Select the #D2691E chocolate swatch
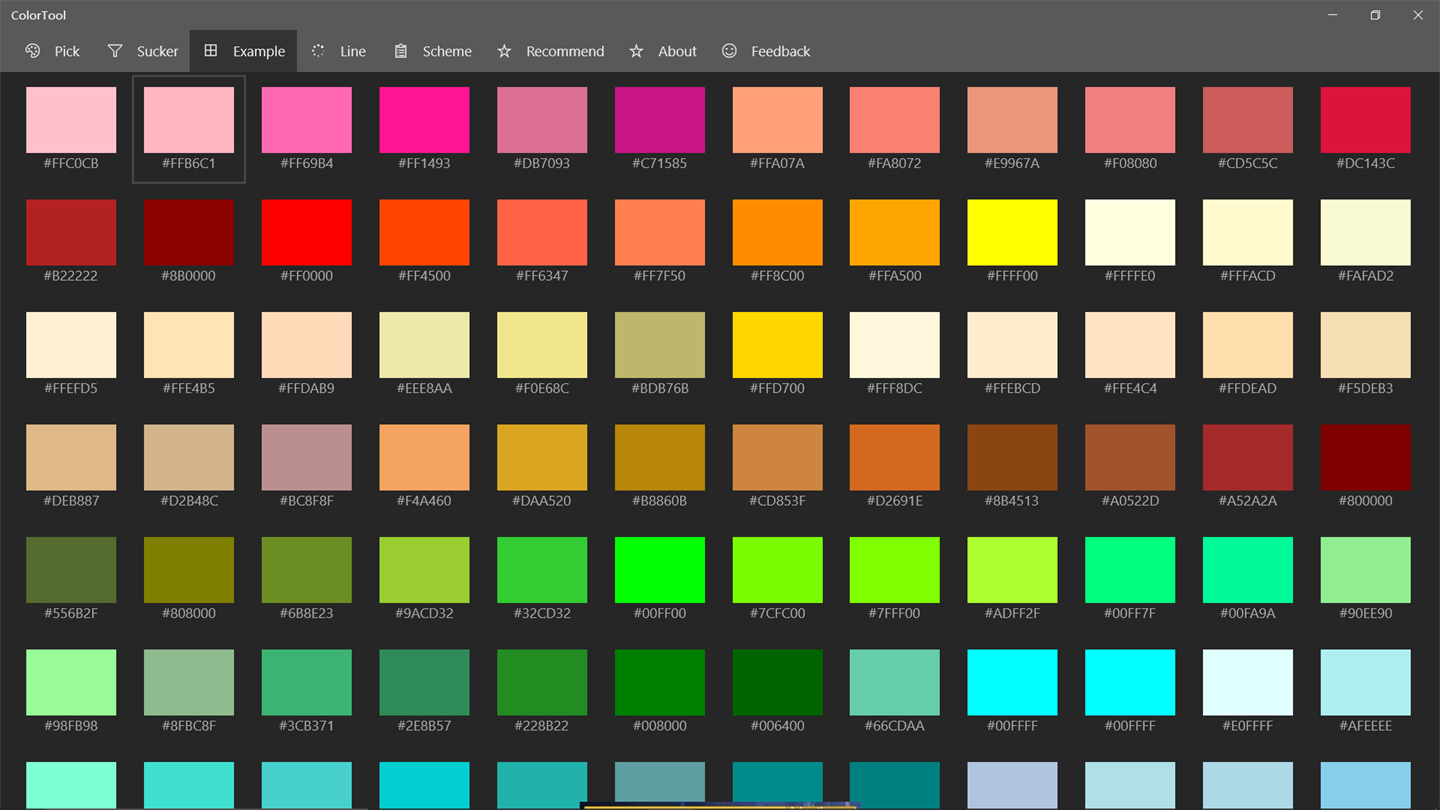This screenshot has height=810, width=1440. (895, 457)
